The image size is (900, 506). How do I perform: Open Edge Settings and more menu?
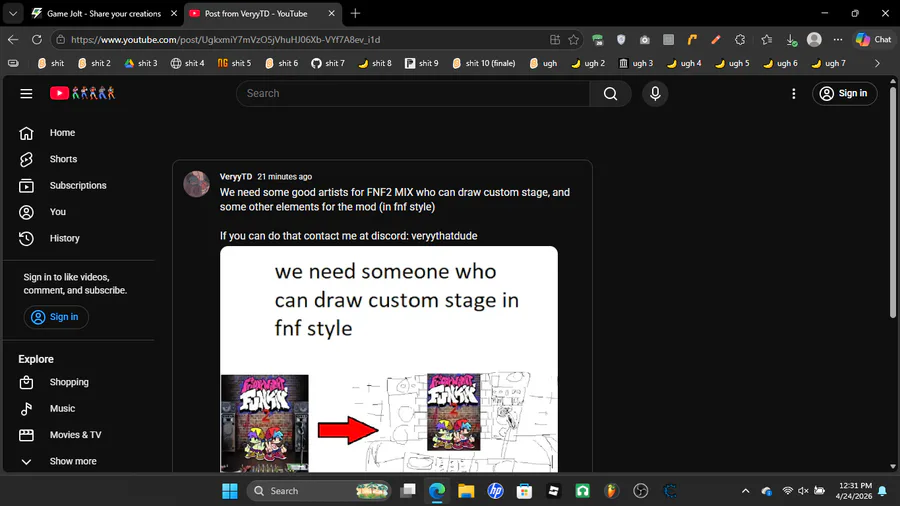click(x=838, y=40)
